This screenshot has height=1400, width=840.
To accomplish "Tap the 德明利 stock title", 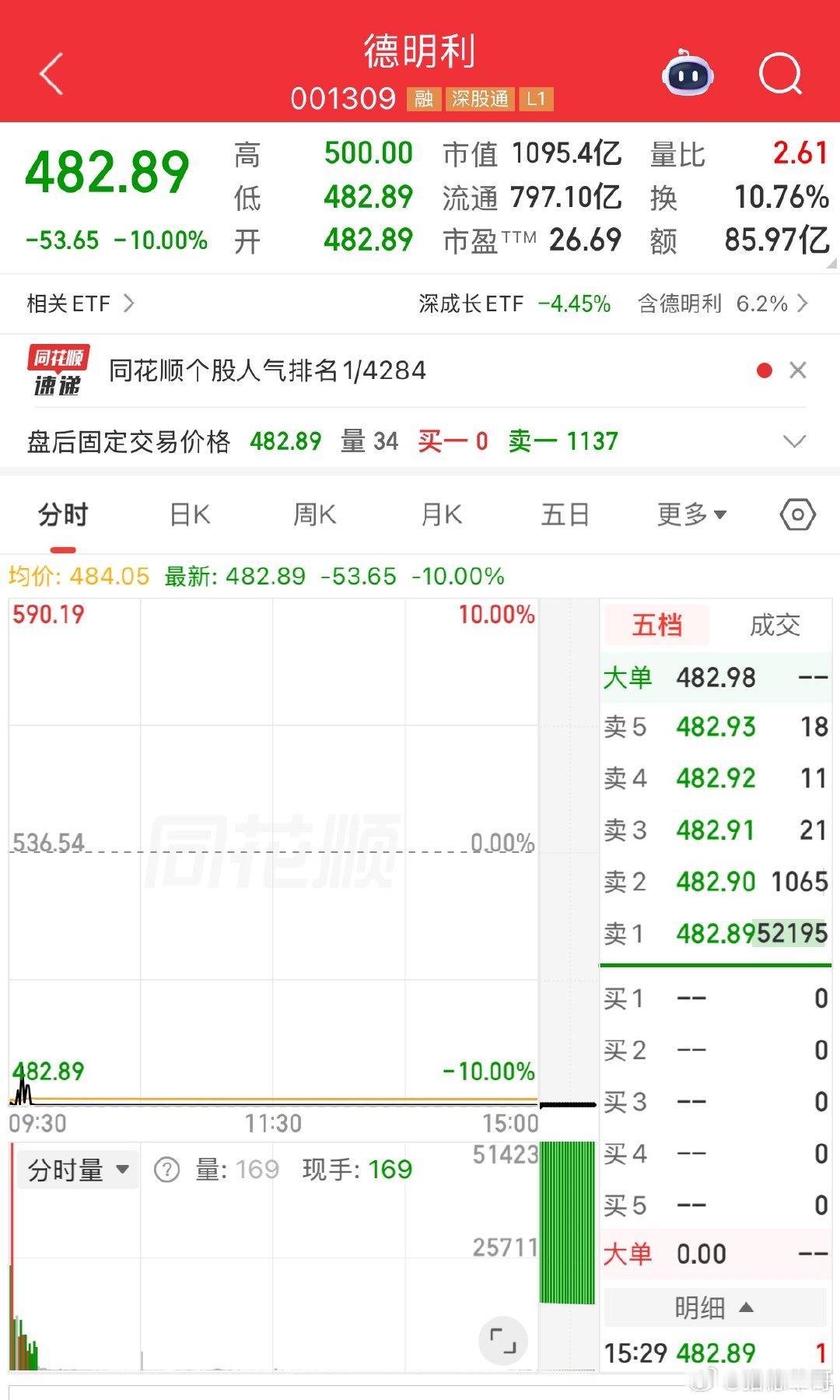I will coord(420,51).
